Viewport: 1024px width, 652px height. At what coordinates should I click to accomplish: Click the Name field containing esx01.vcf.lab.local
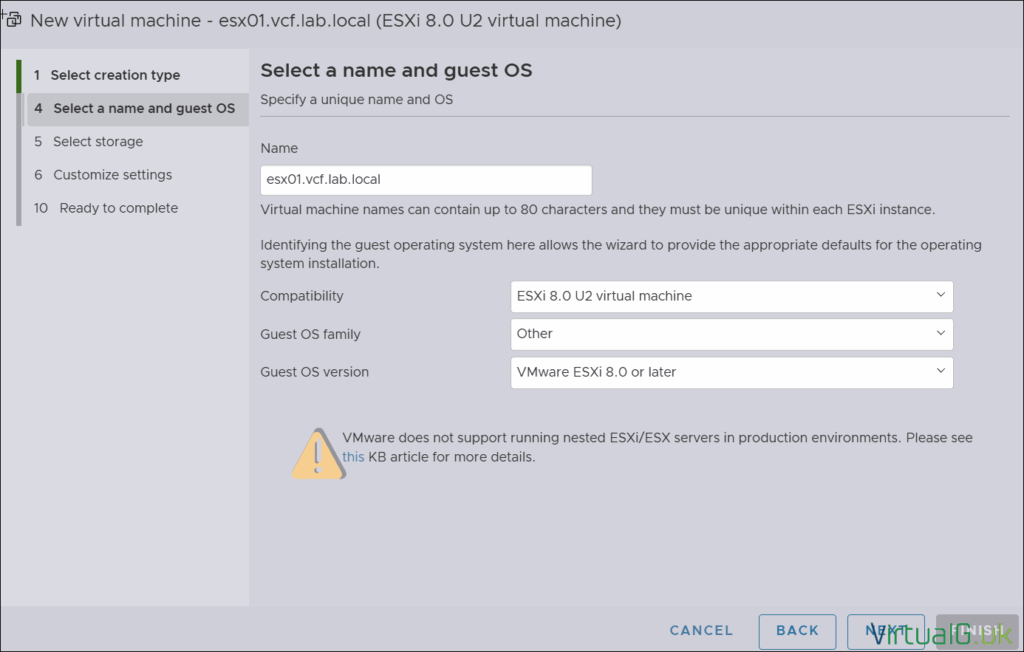(x=425, y=180)
